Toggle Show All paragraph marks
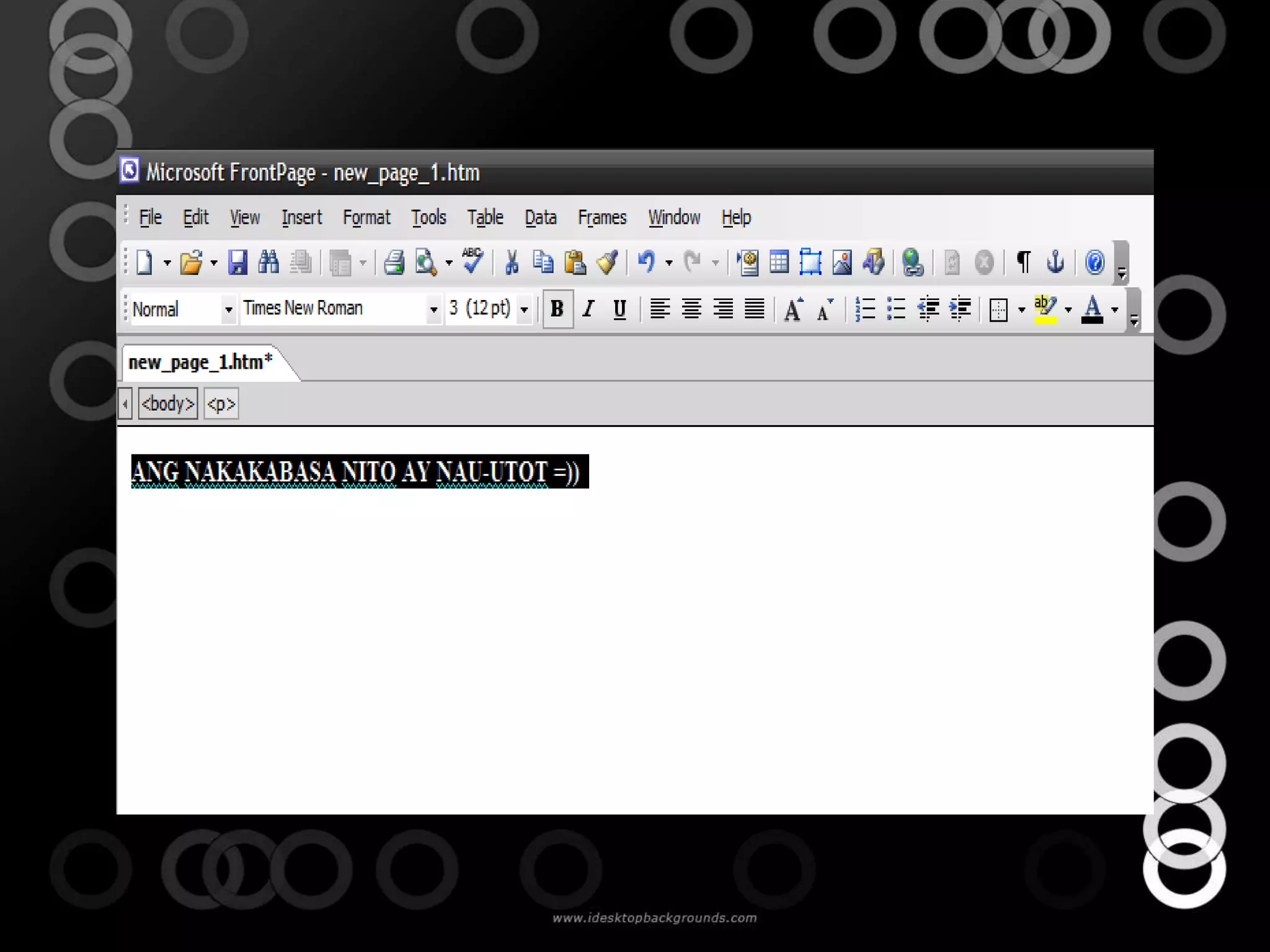 [x=1024, y=263]
